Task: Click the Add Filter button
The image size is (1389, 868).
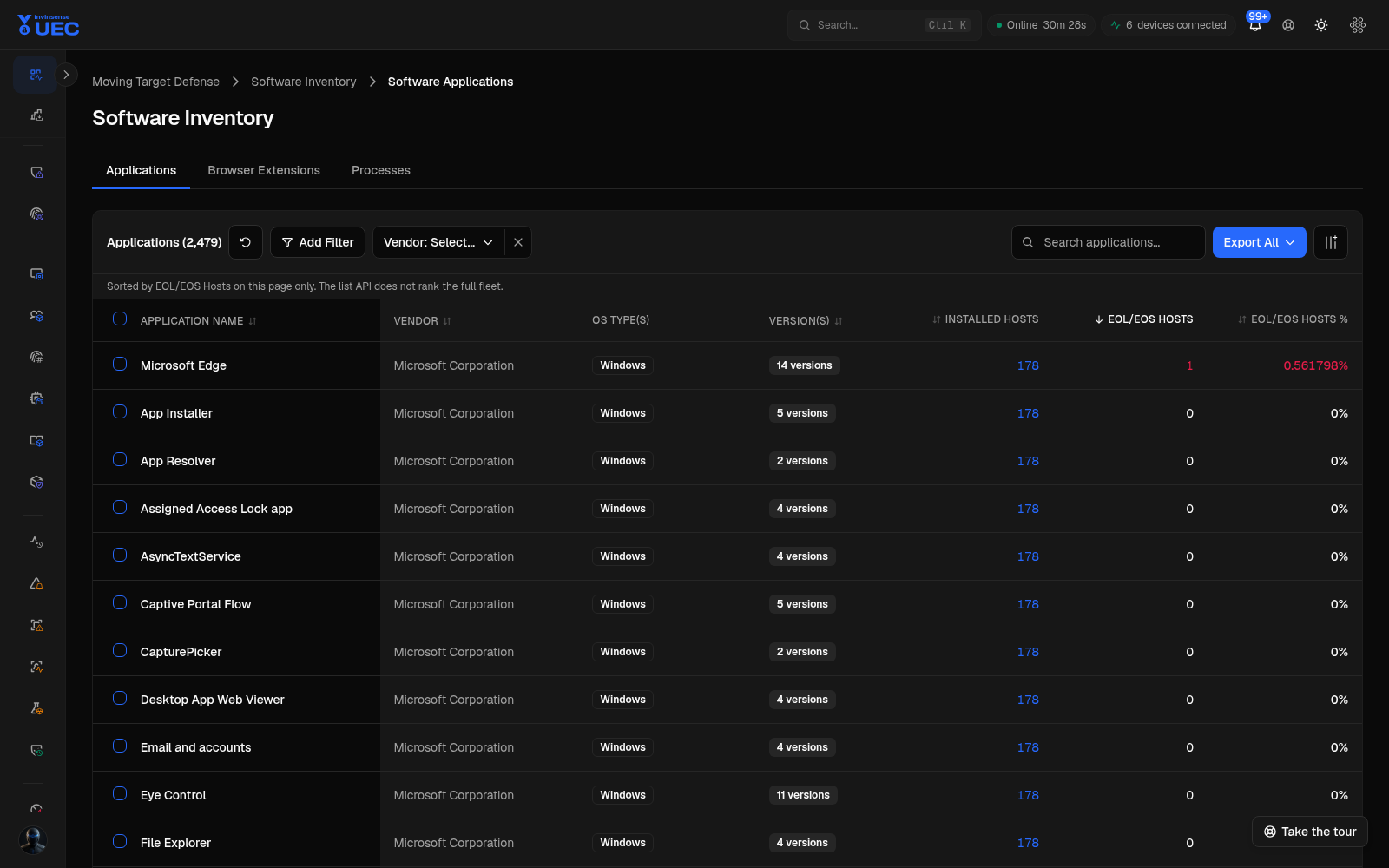Action: point(318,242)
